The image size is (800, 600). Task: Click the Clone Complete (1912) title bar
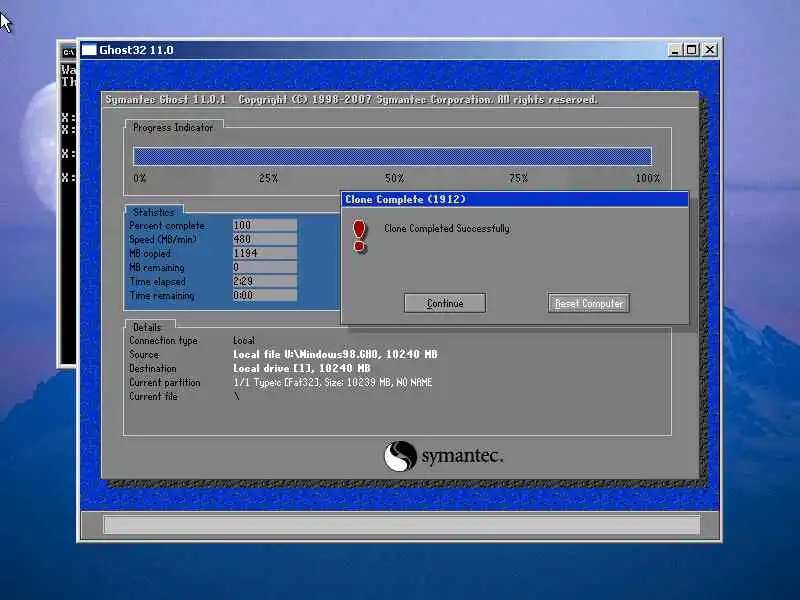point(514,199)
